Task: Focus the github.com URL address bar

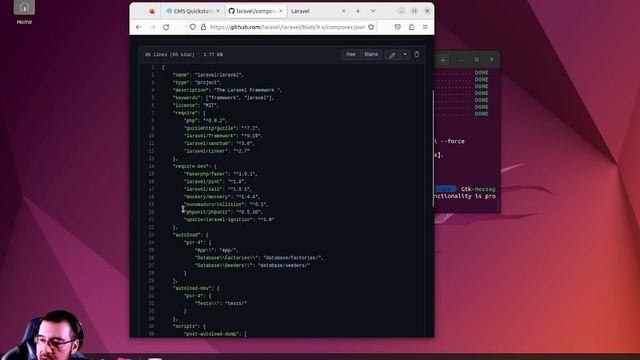Action: coord(287,27)
